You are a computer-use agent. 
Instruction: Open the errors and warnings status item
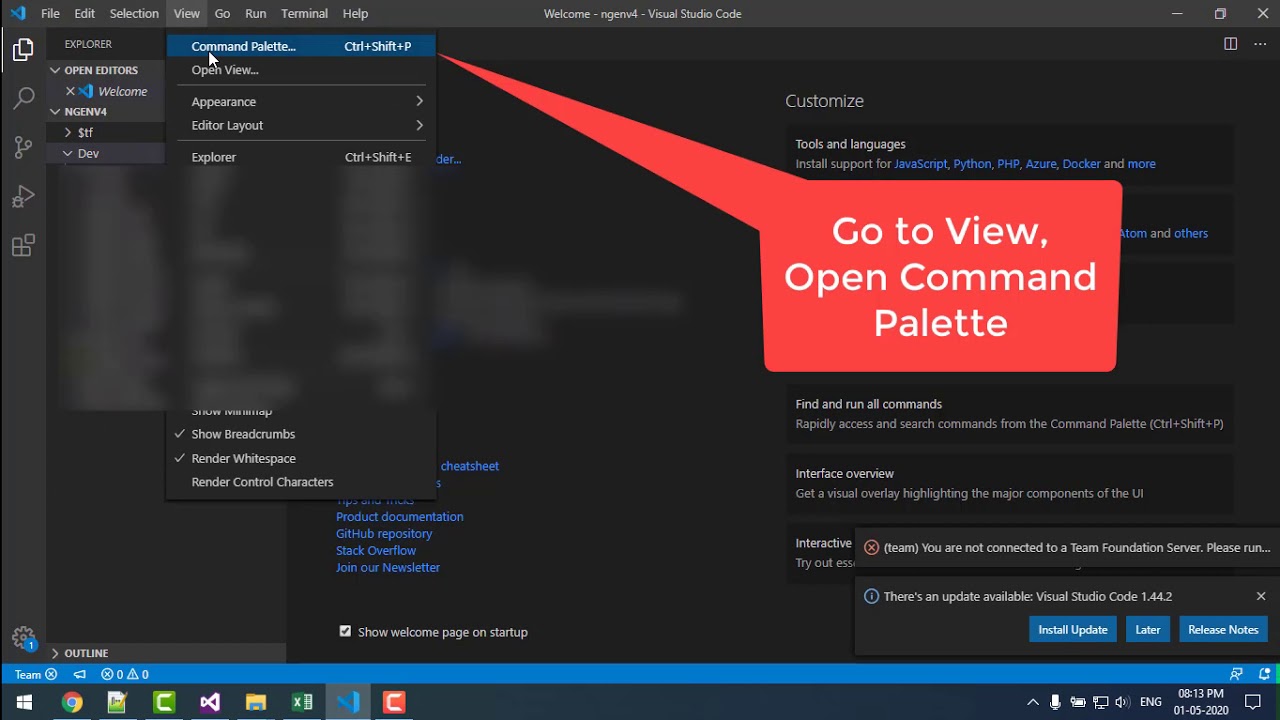[125, 674]
